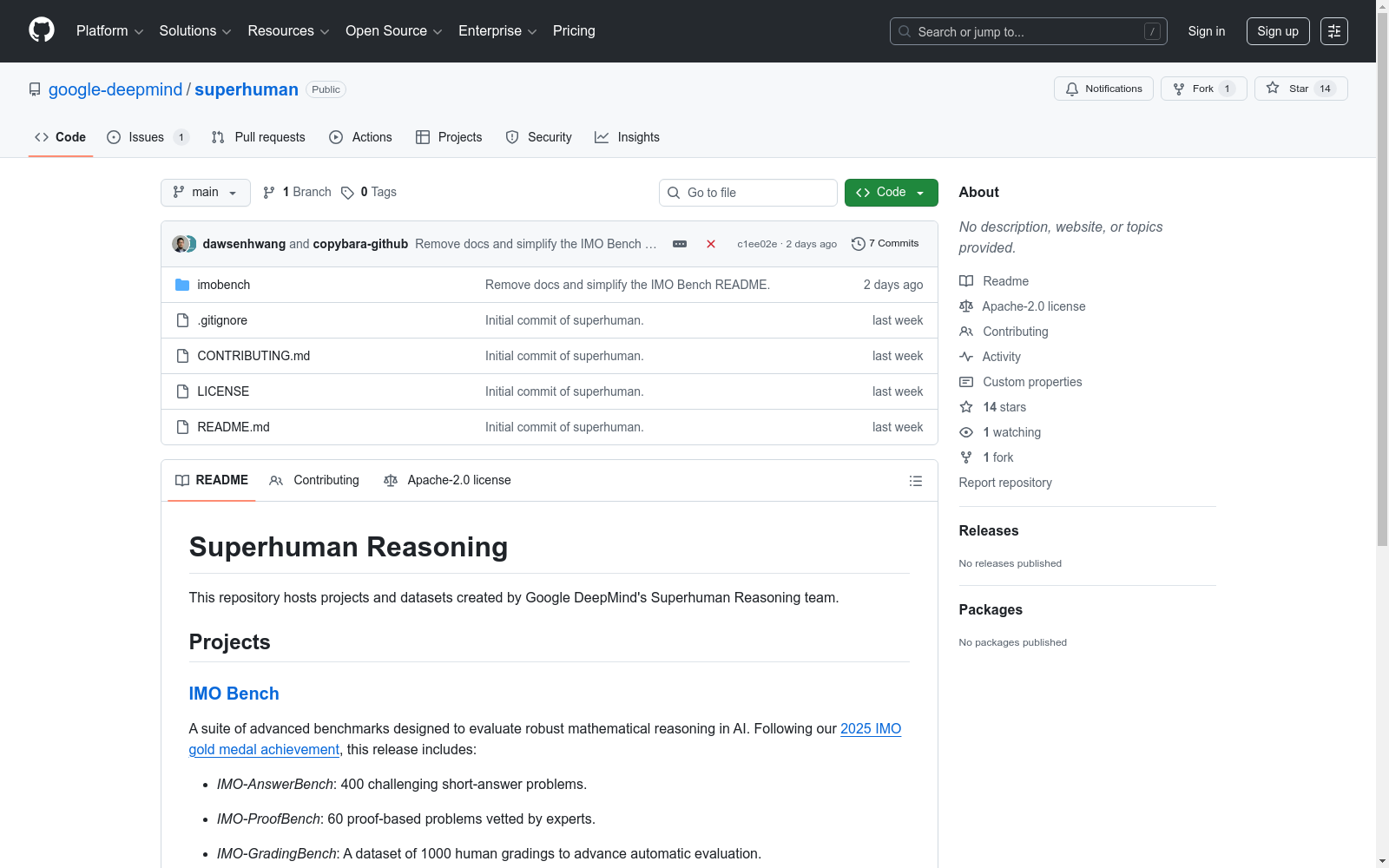Click the Custom properties note icon

(x=966, y=382)
